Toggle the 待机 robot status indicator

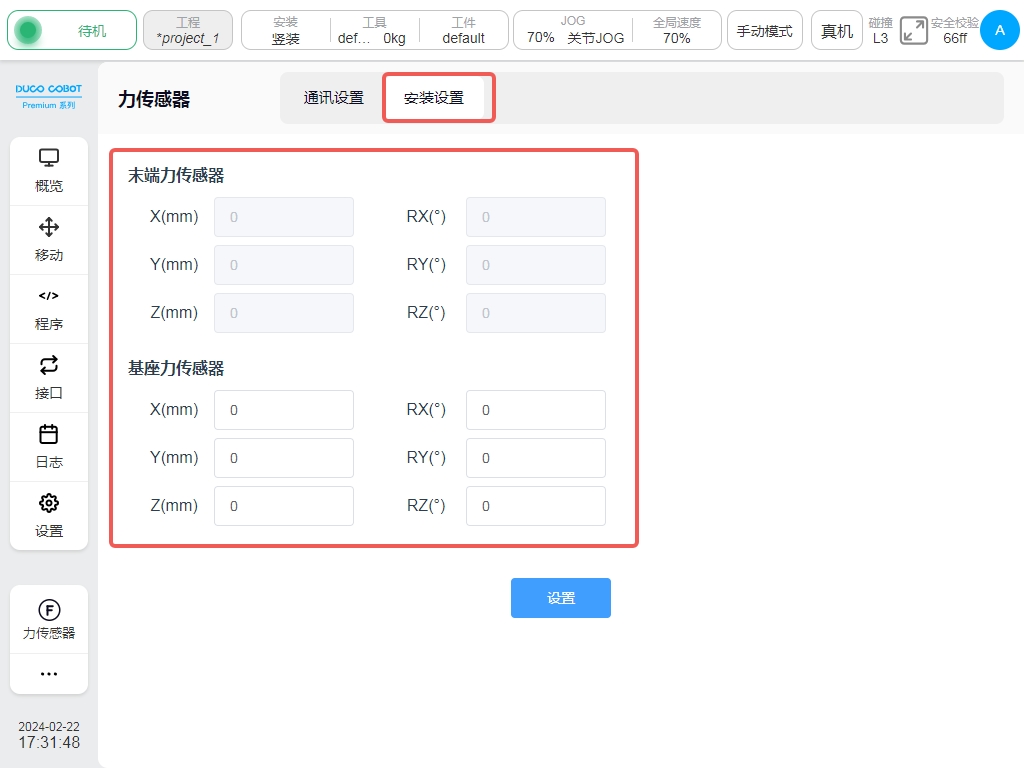72,30
